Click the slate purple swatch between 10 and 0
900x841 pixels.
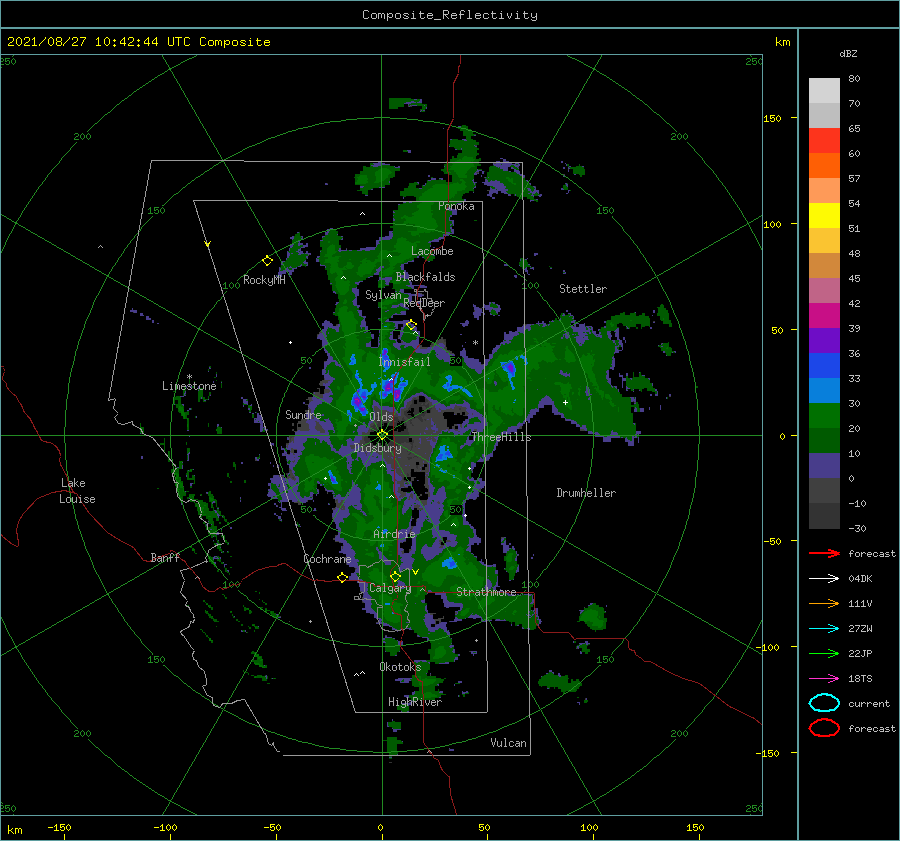pyautogui.click(x=824, y=465)
